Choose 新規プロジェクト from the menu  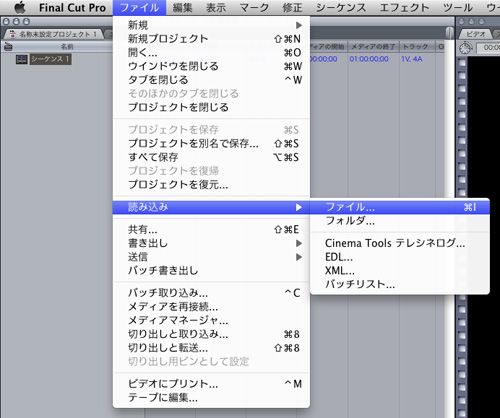[x=211, y=39]
